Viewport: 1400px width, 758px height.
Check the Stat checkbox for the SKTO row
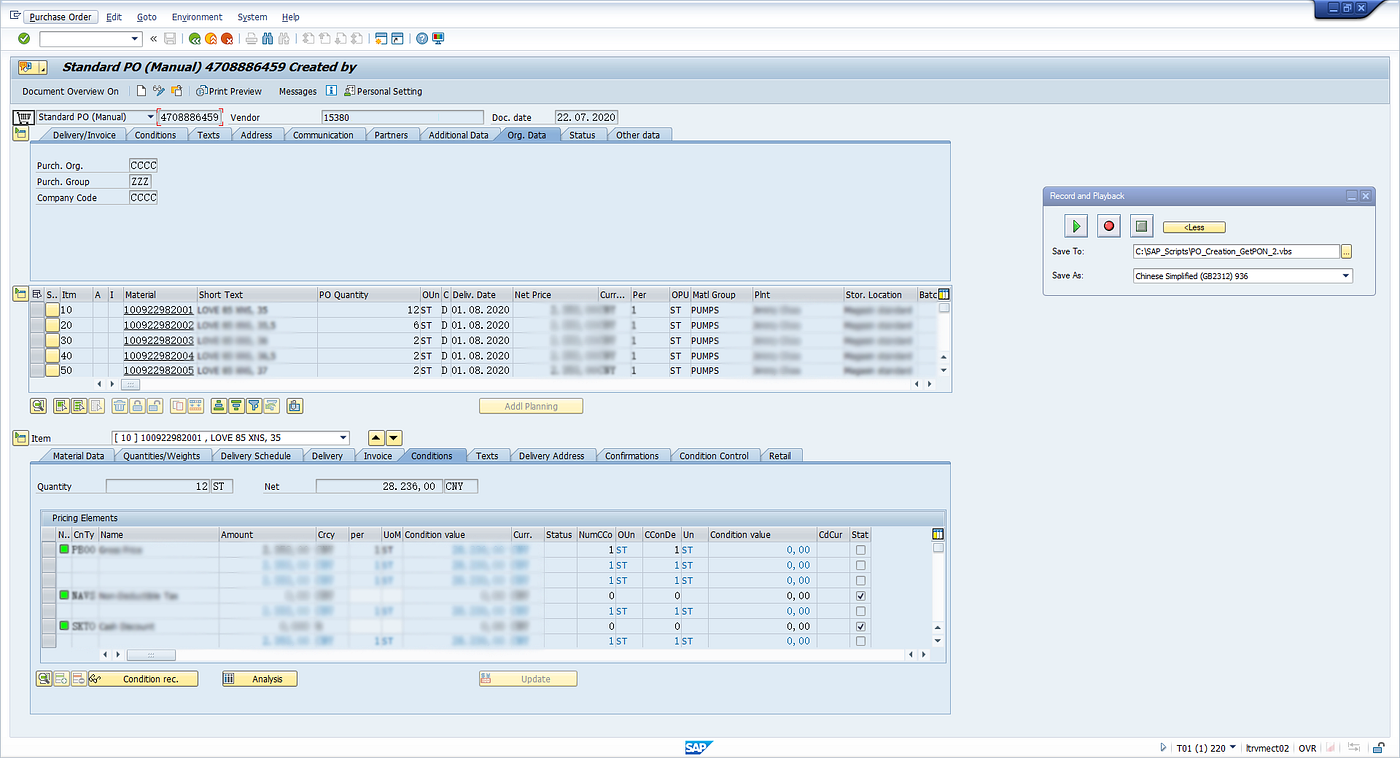coord(858,626)
